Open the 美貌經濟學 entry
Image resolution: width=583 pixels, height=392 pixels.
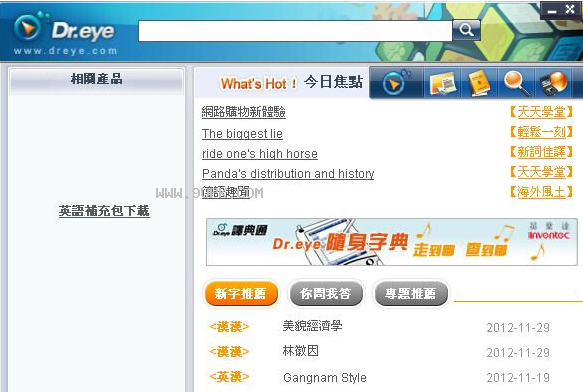click(312, 326)
